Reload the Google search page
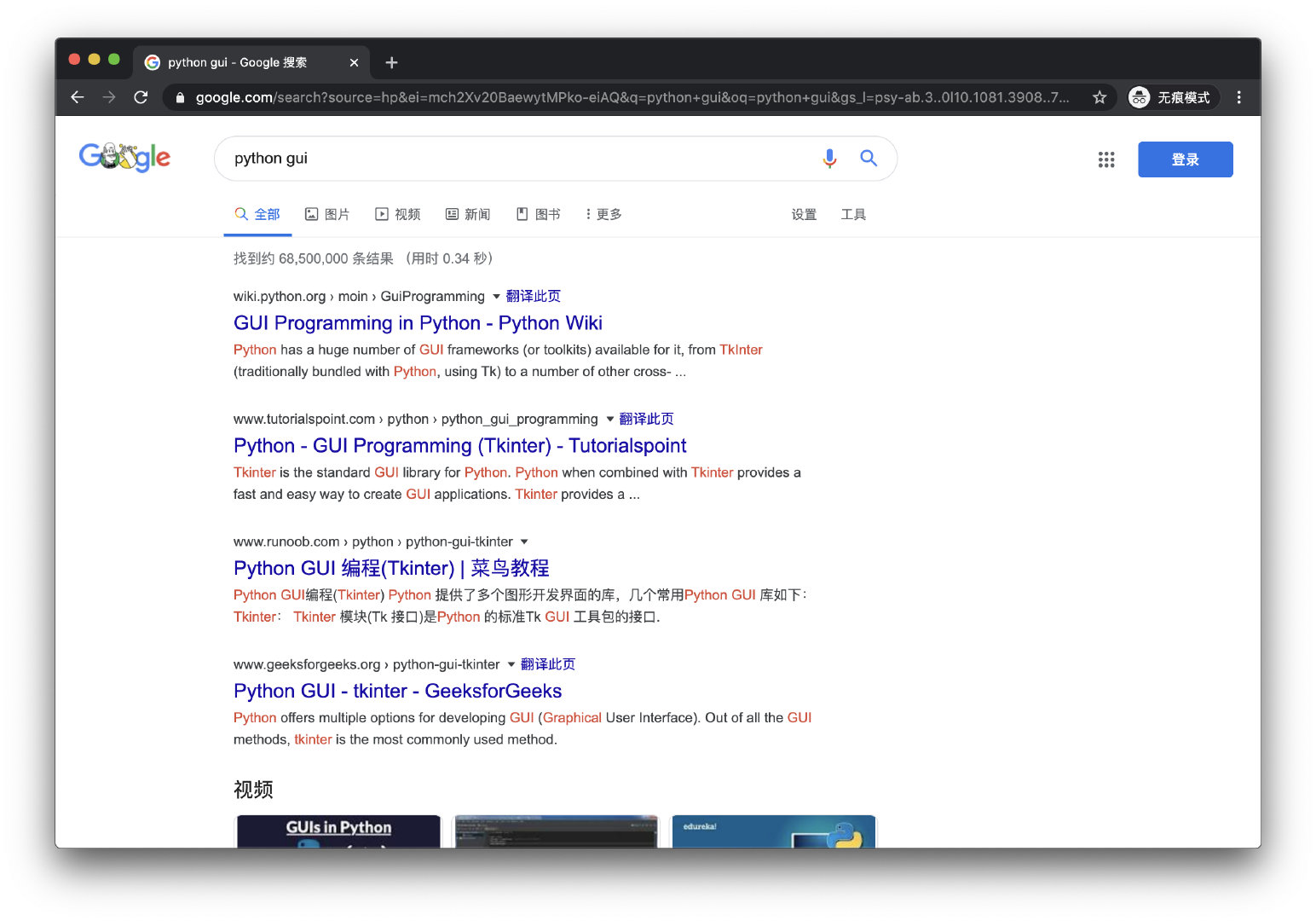1316x921 pixels. click(x=141, y=97)
